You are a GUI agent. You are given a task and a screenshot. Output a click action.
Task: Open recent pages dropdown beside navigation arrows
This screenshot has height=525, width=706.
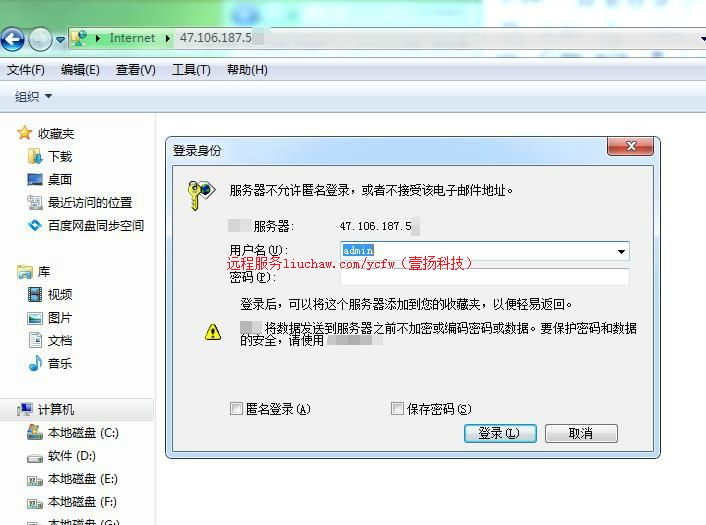coord(61,40)
